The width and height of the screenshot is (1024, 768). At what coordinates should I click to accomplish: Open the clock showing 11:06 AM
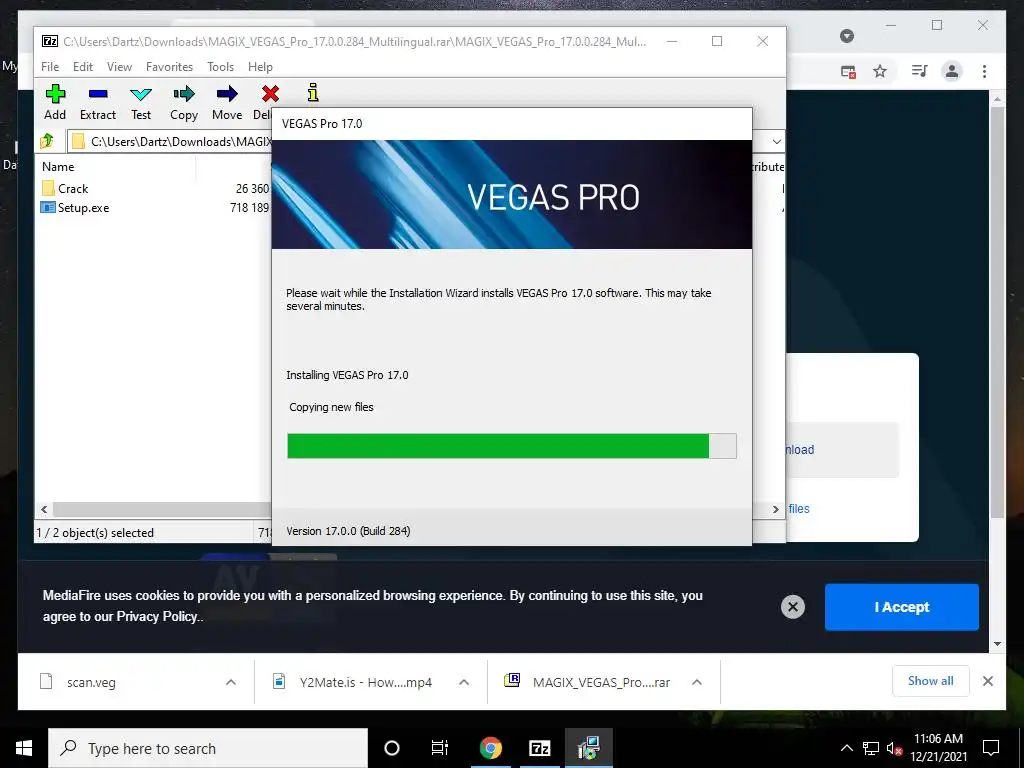pyautogui.click(x=938, y=748)
